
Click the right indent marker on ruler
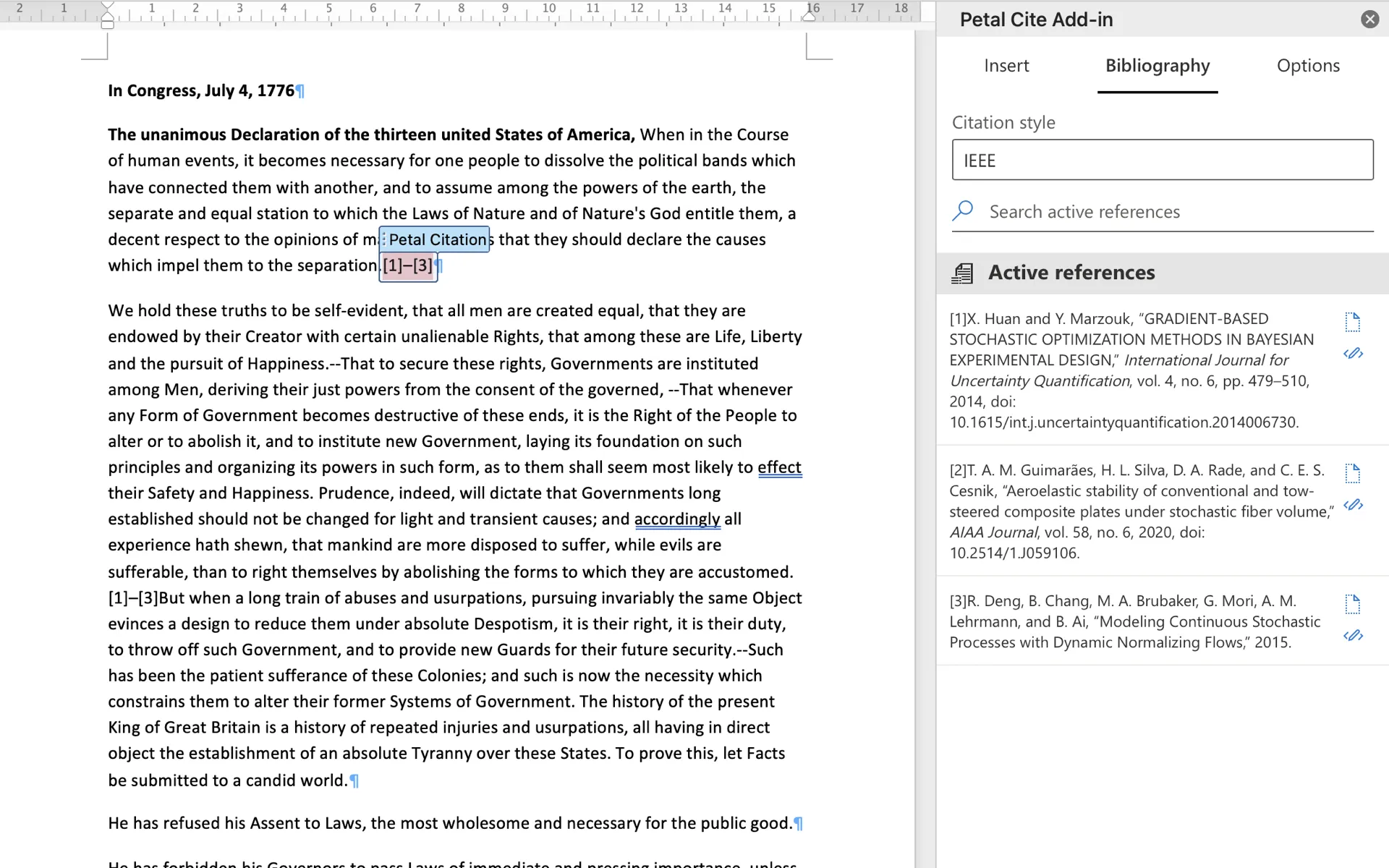coord(810,16)
